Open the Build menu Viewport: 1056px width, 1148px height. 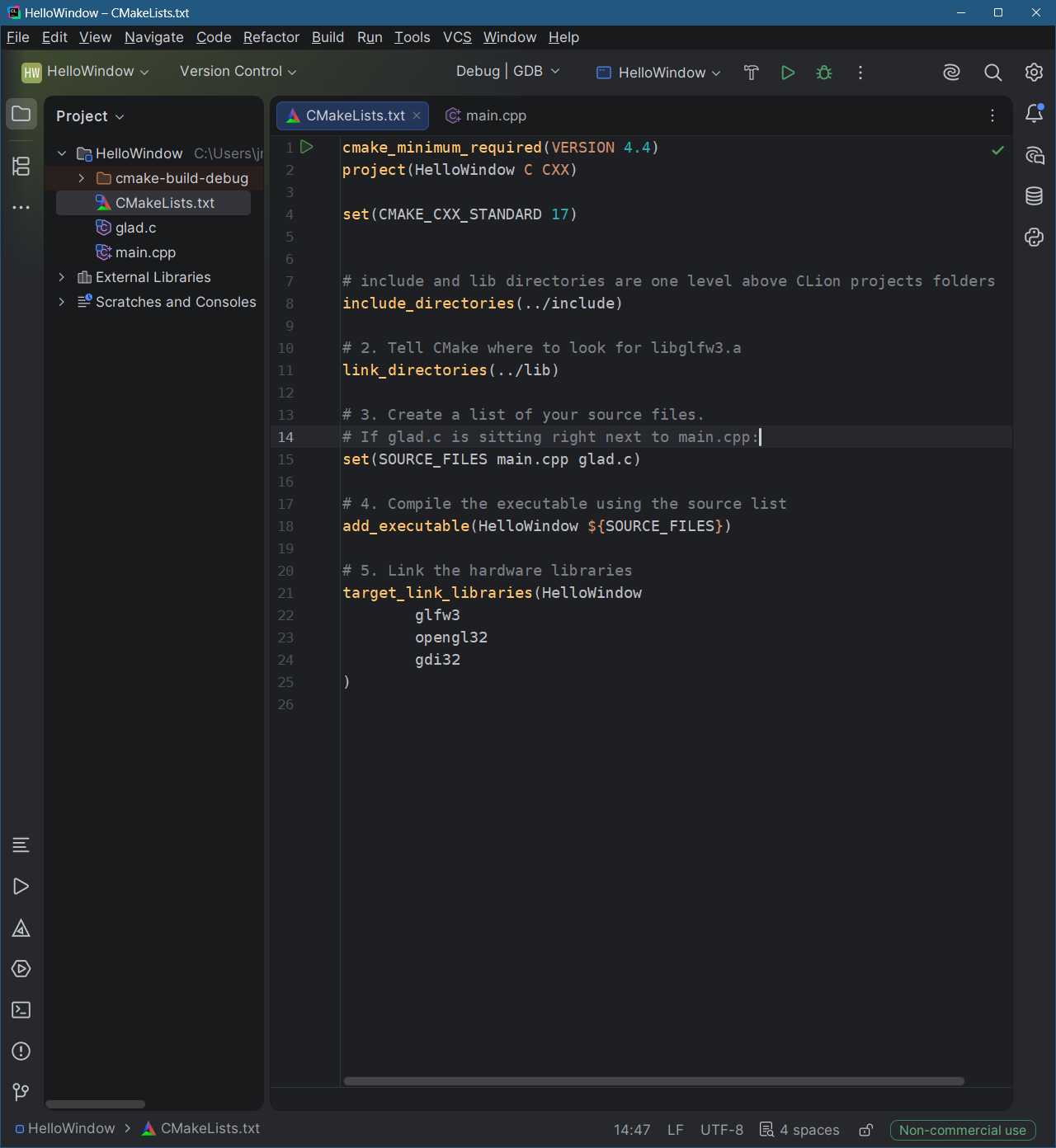pyautogui.click(x=328, y=37)
